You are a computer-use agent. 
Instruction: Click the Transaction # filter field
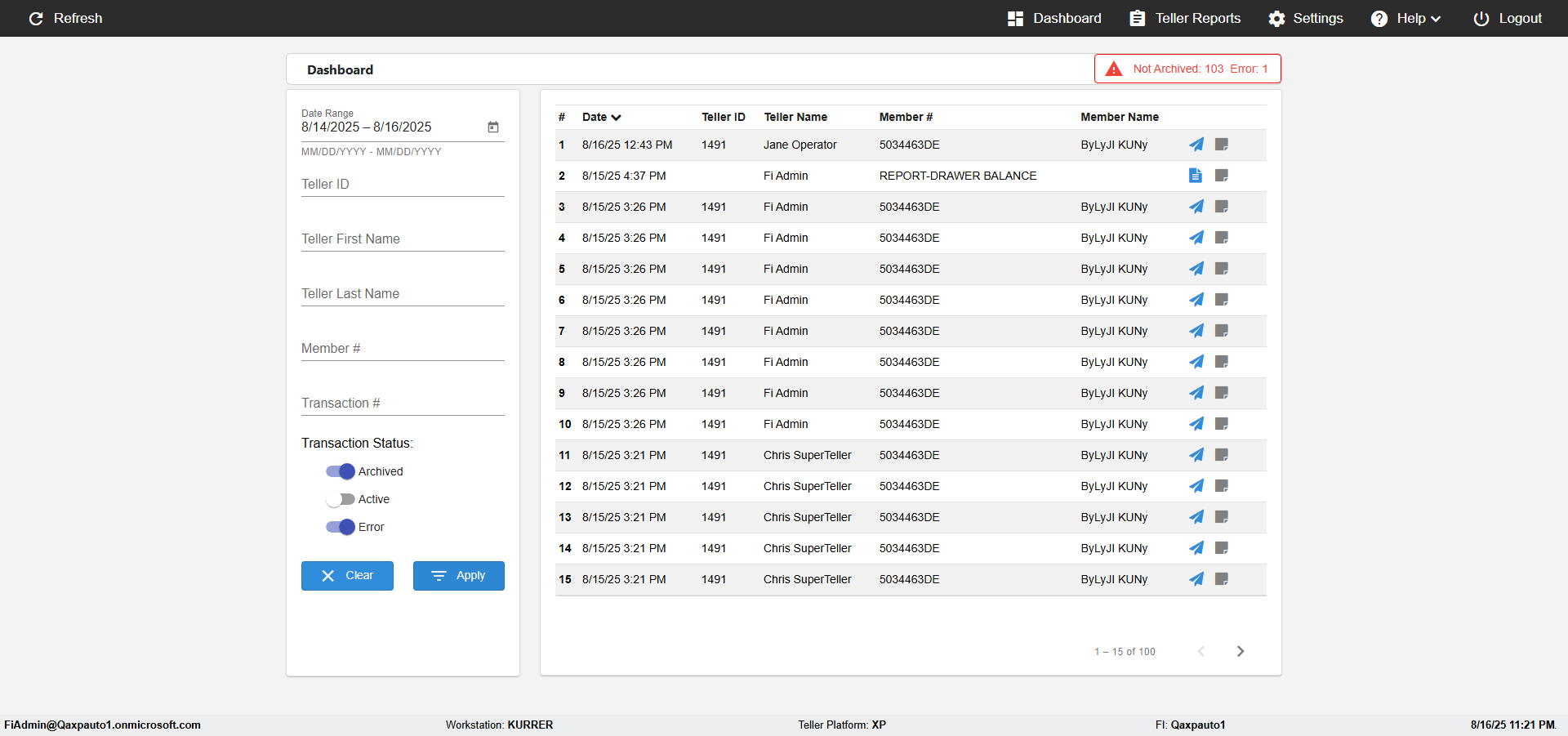pos(403,403)
